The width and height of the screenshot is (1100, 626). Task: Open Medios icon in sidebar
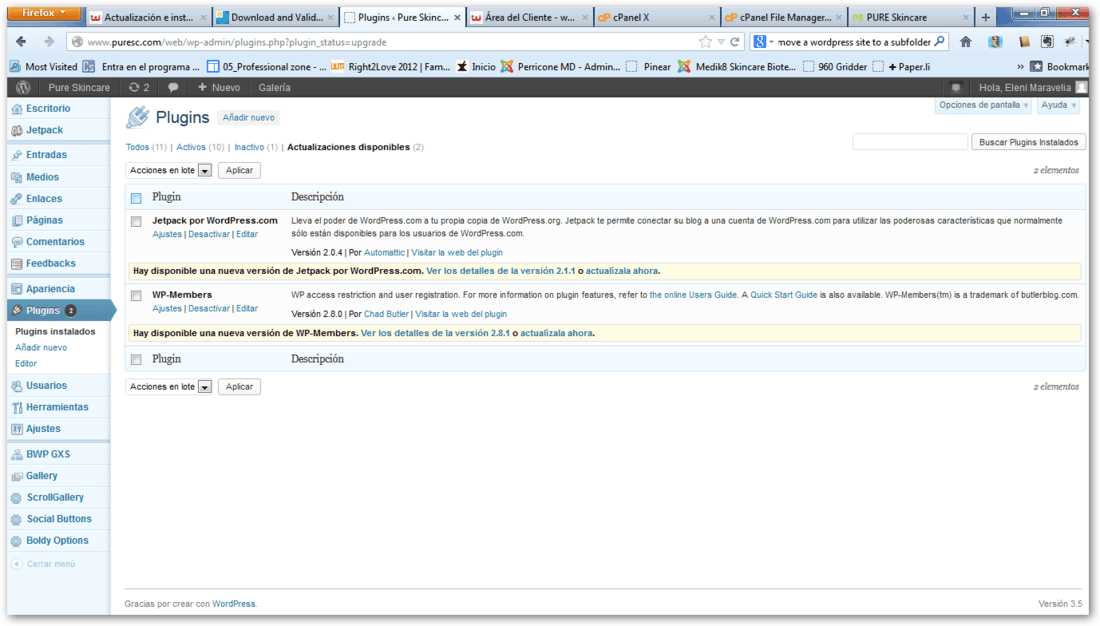coord(17,178)
